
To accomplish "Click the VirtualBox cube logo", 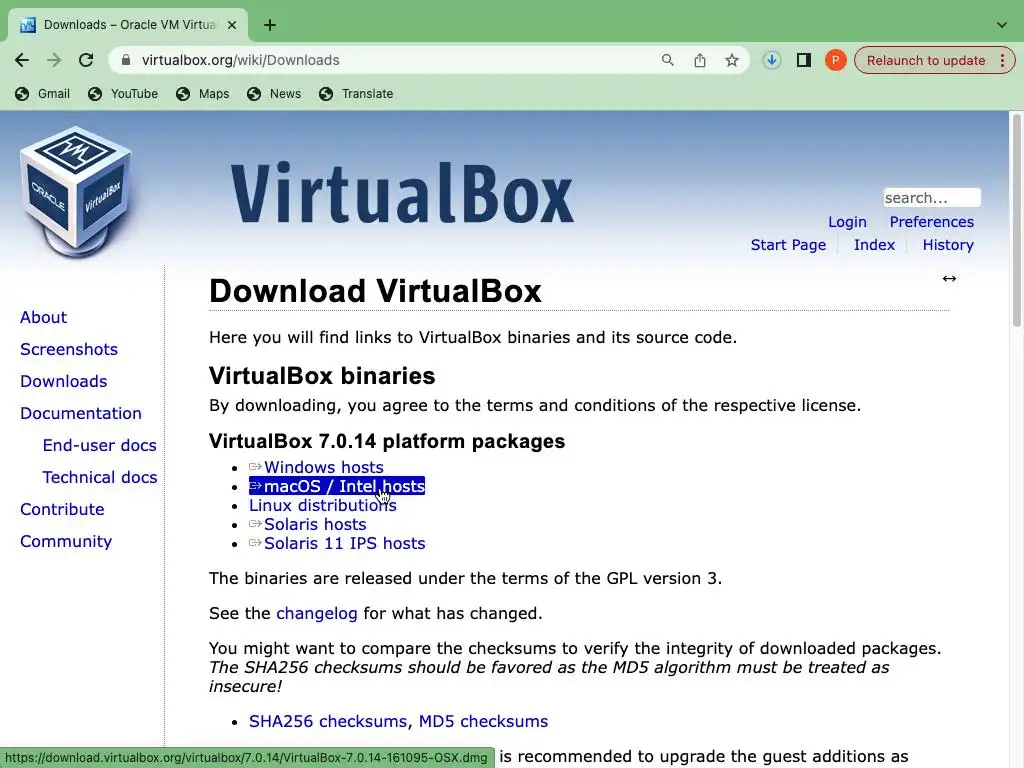I will coord(76,192).
